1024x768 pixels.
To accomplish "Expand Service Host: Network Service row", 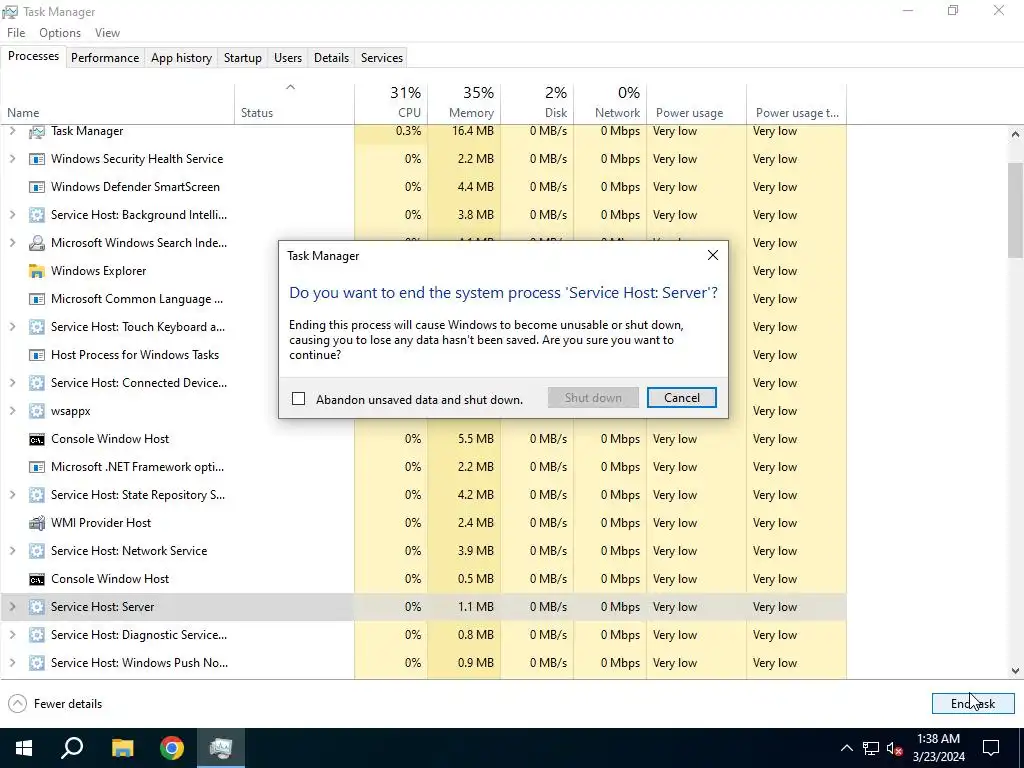I will (x=12, y=551).
